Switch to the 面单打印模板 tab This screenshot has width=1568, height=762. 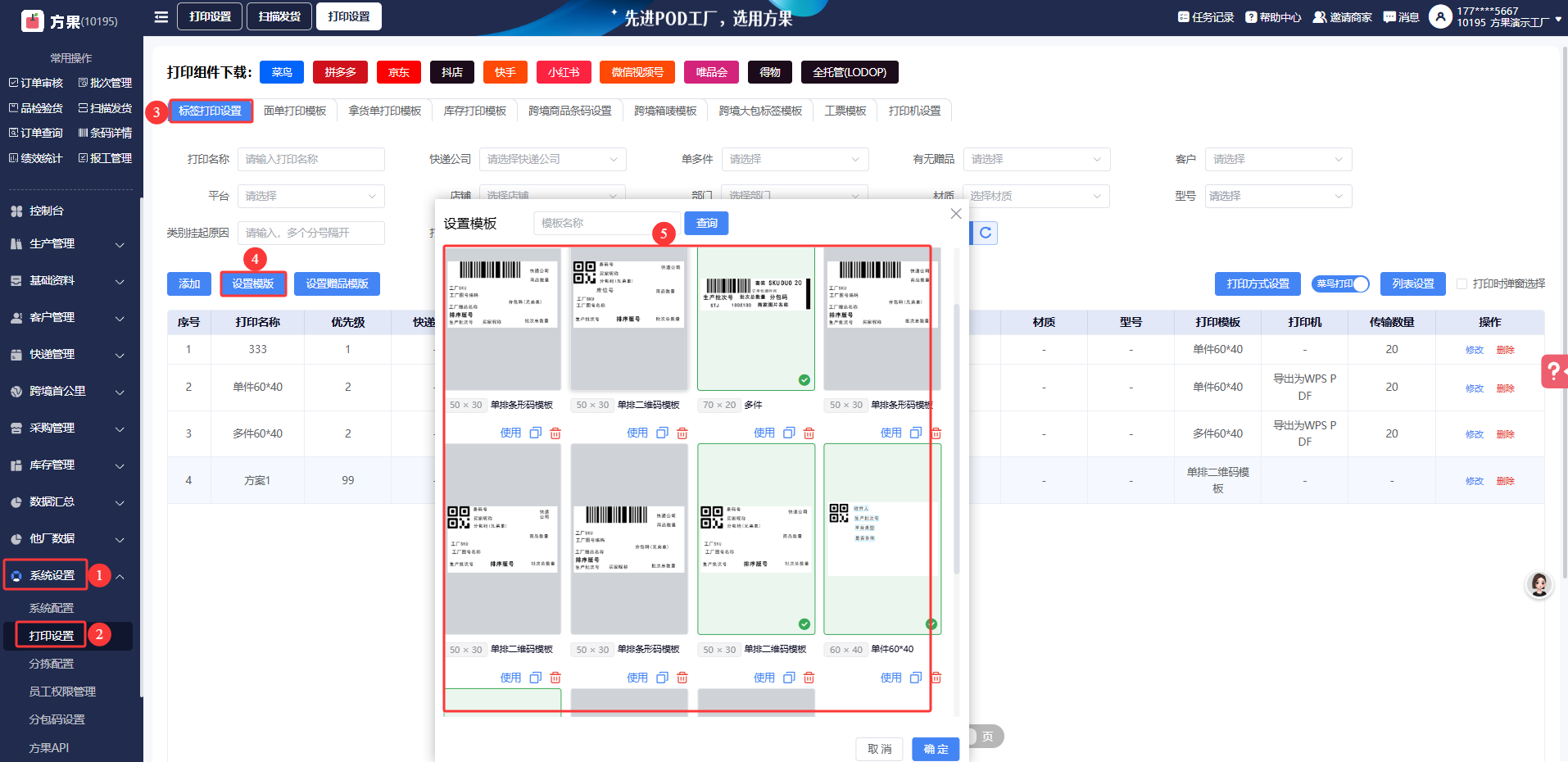coord(295,111)
